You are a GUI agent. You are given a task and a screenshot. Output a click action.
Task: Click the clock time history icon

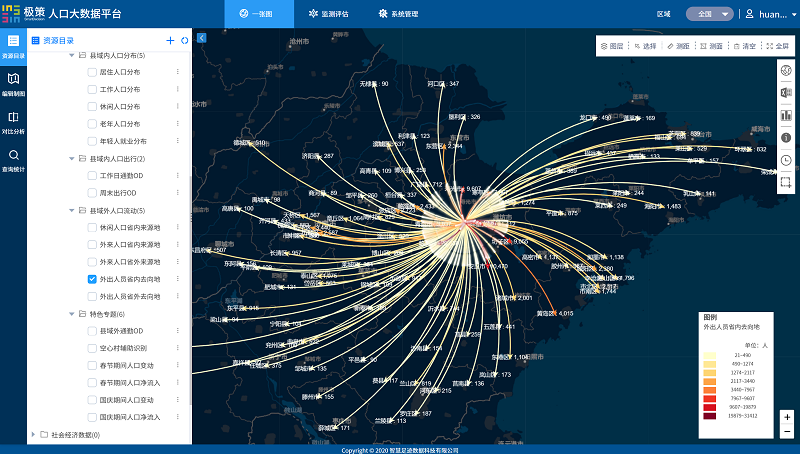point(786,160)
